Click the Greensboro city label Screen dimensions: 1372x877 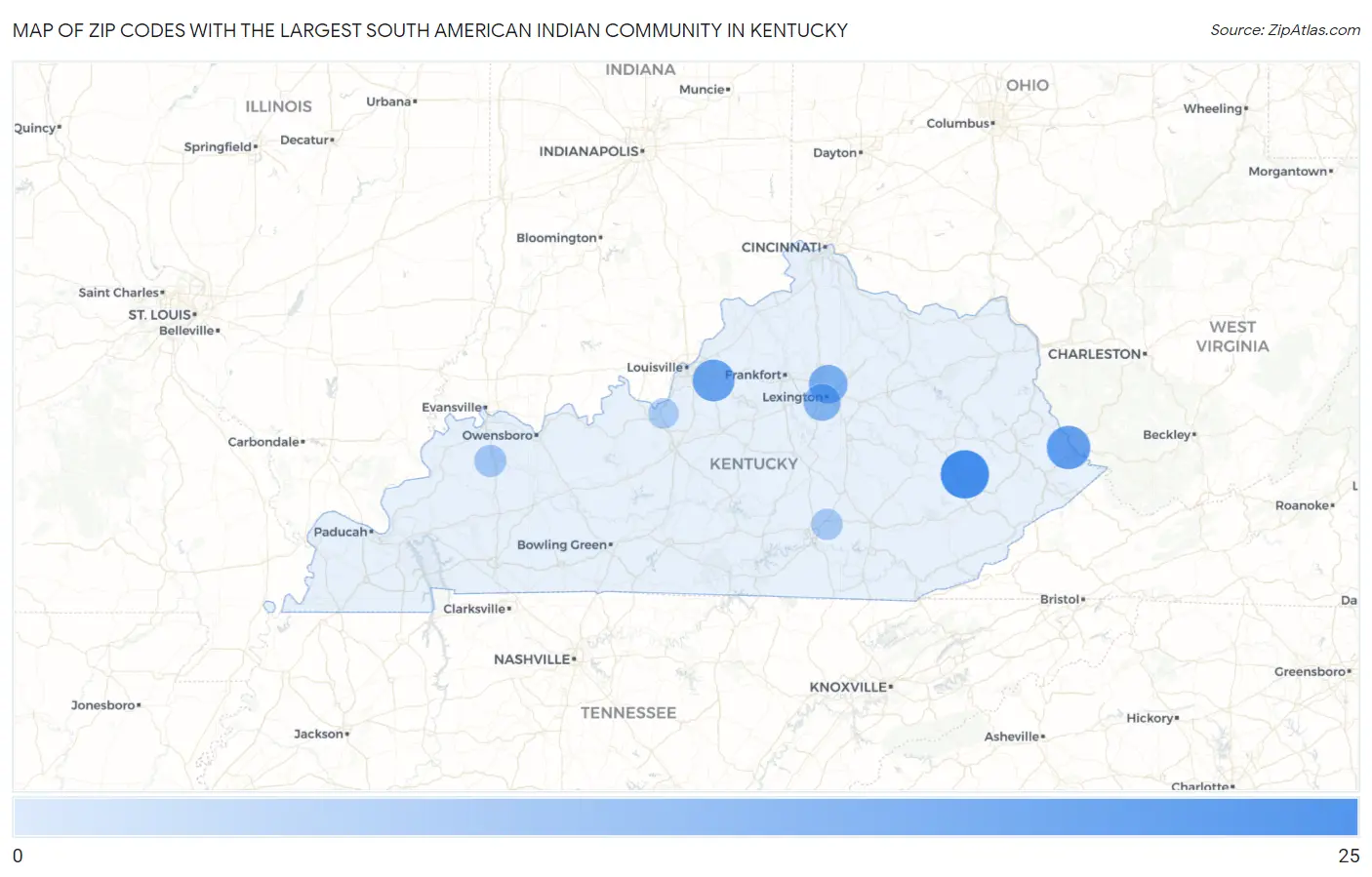(x=1311, y=671)
